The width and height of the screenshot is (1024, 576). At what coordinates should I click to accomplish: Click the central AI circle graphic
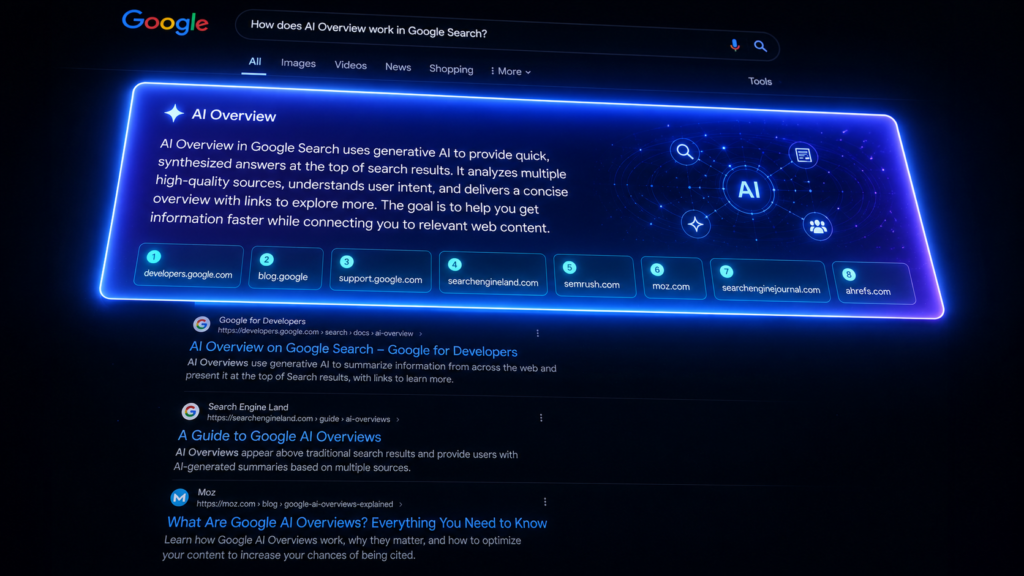pos(748,190)
